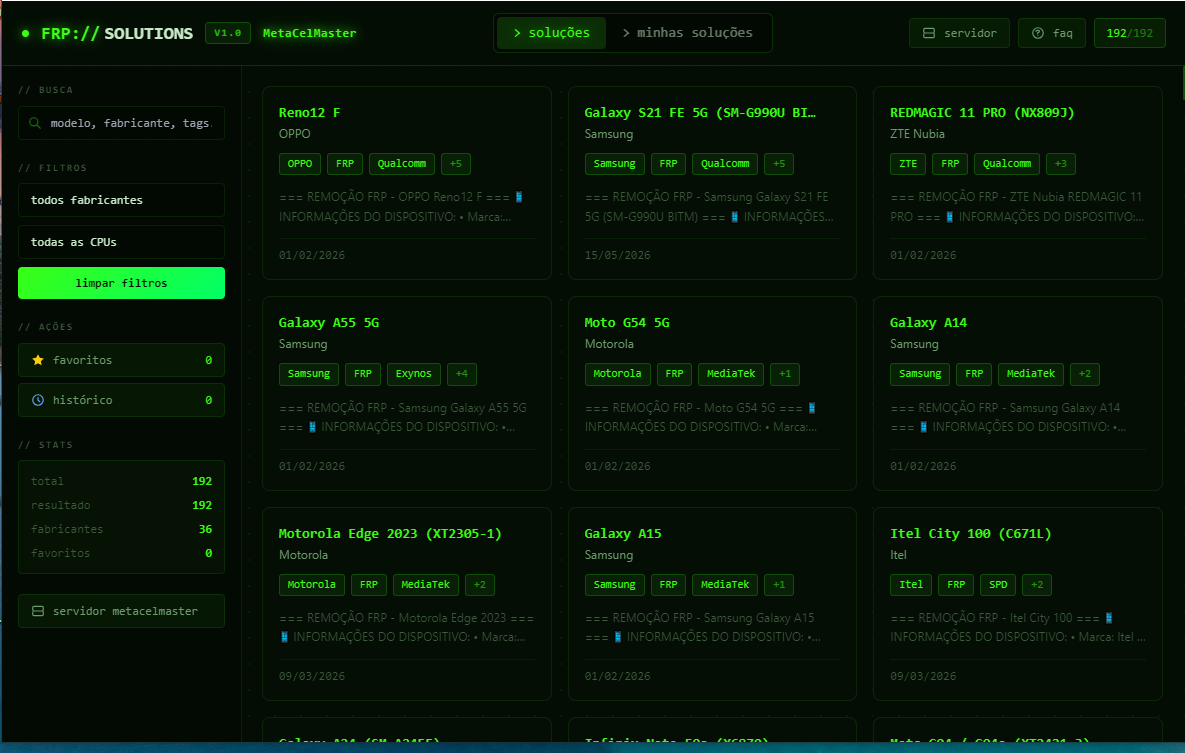Click the page scrollbar thumb at right

(1183, 82)
